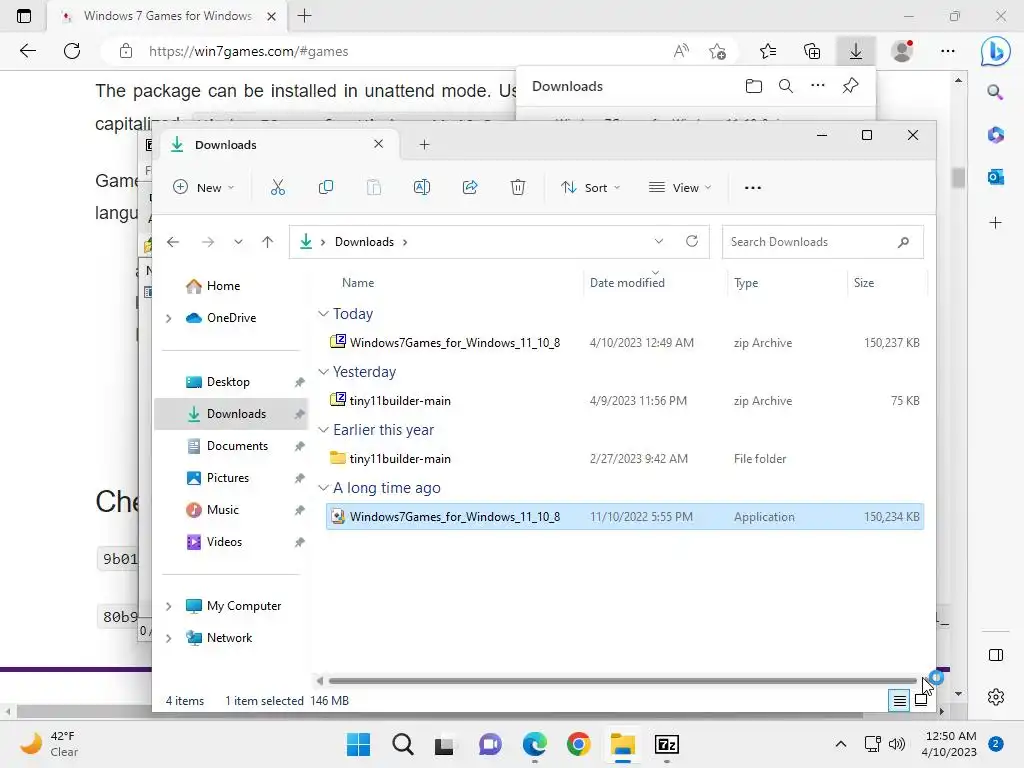Sort by Size column header
1024x768 pixels.
point(863,283)
